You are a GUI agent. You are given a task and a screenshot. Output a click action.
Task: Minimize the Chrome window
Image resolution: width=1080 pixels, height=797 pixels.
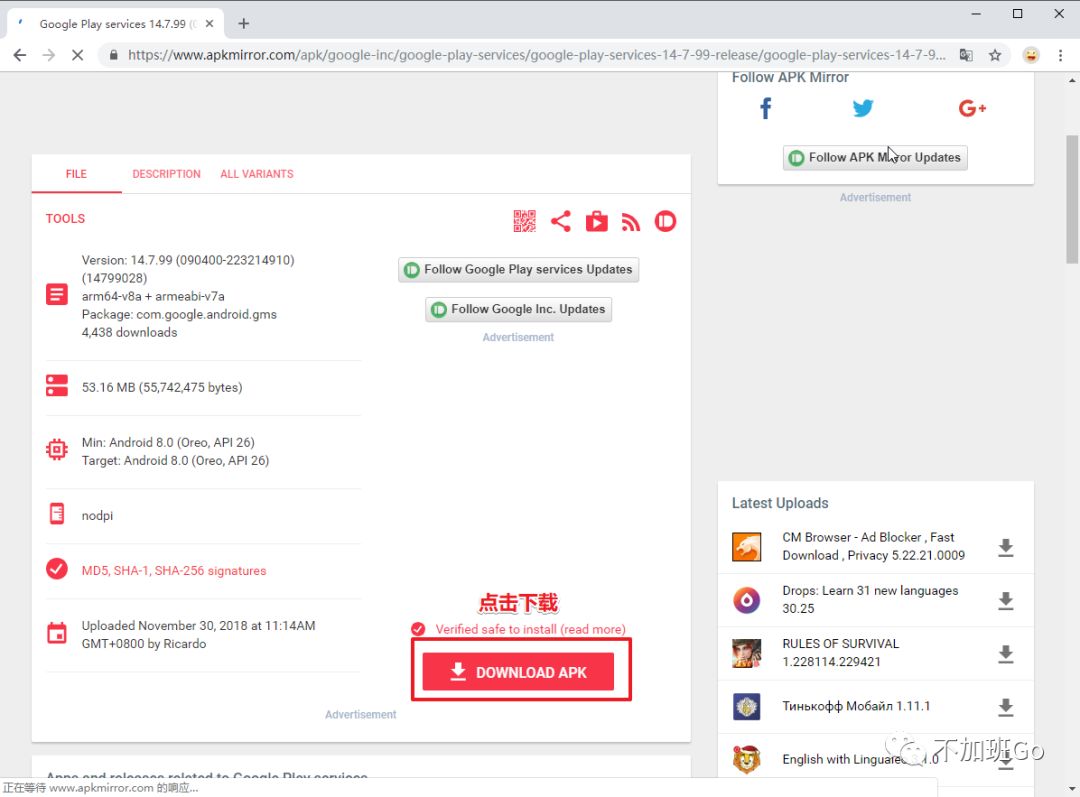(976, 14)
